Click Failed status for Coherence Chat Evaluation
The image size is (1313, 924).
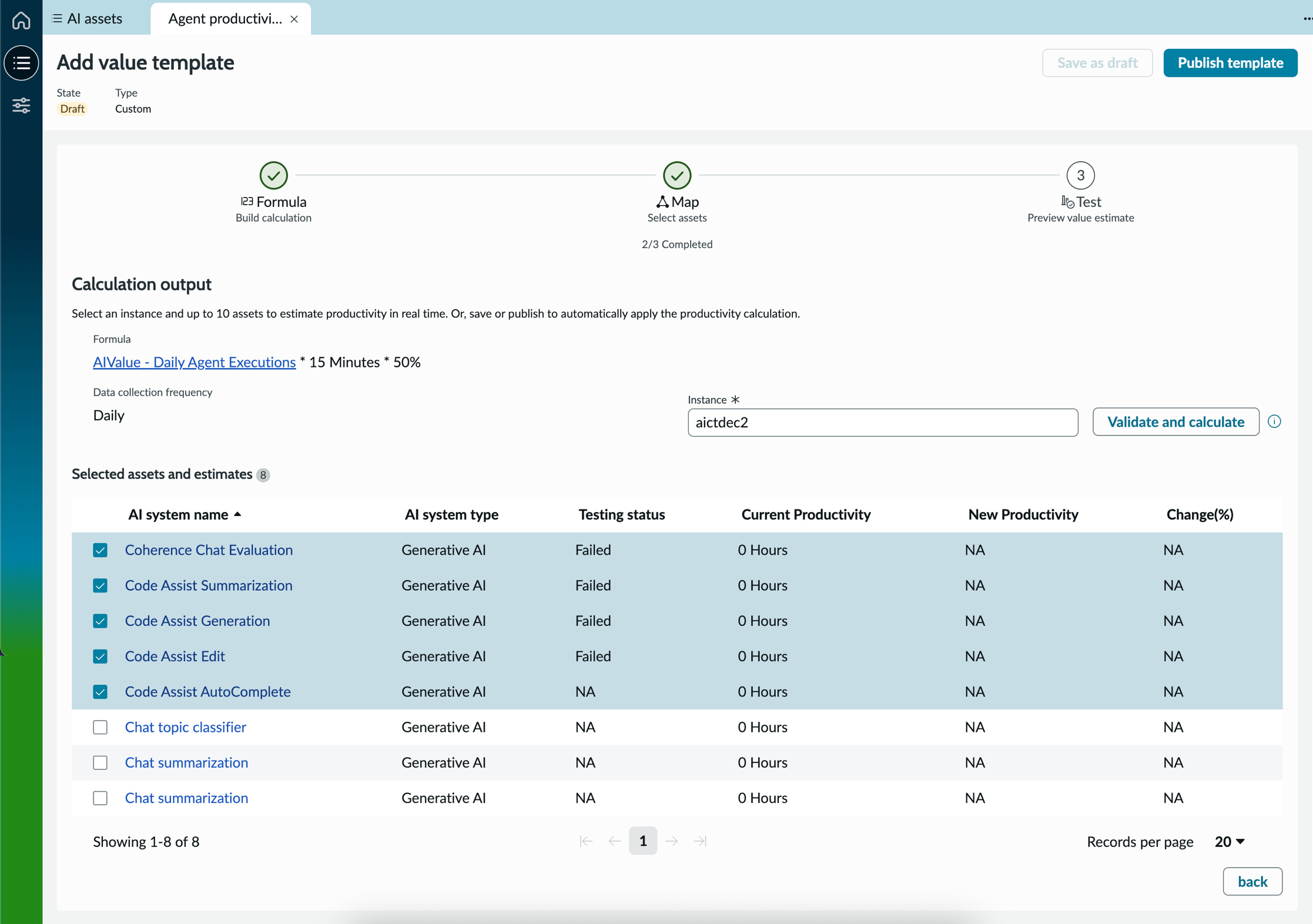pos(592,550)
